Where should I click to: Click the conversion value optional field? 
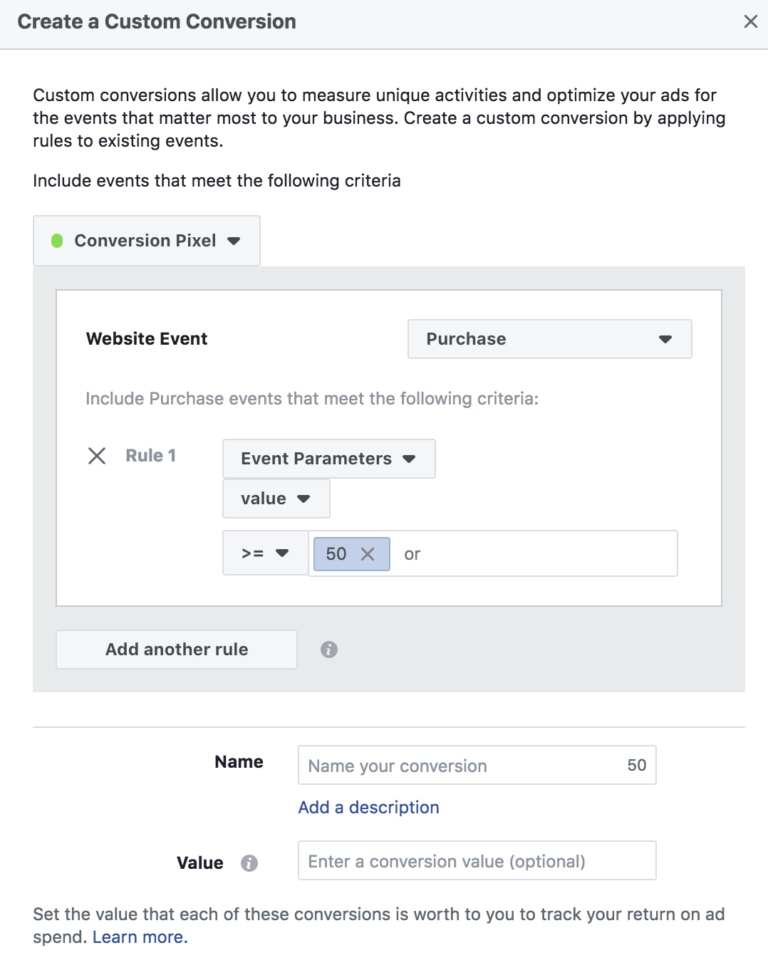tap(477, 861)
